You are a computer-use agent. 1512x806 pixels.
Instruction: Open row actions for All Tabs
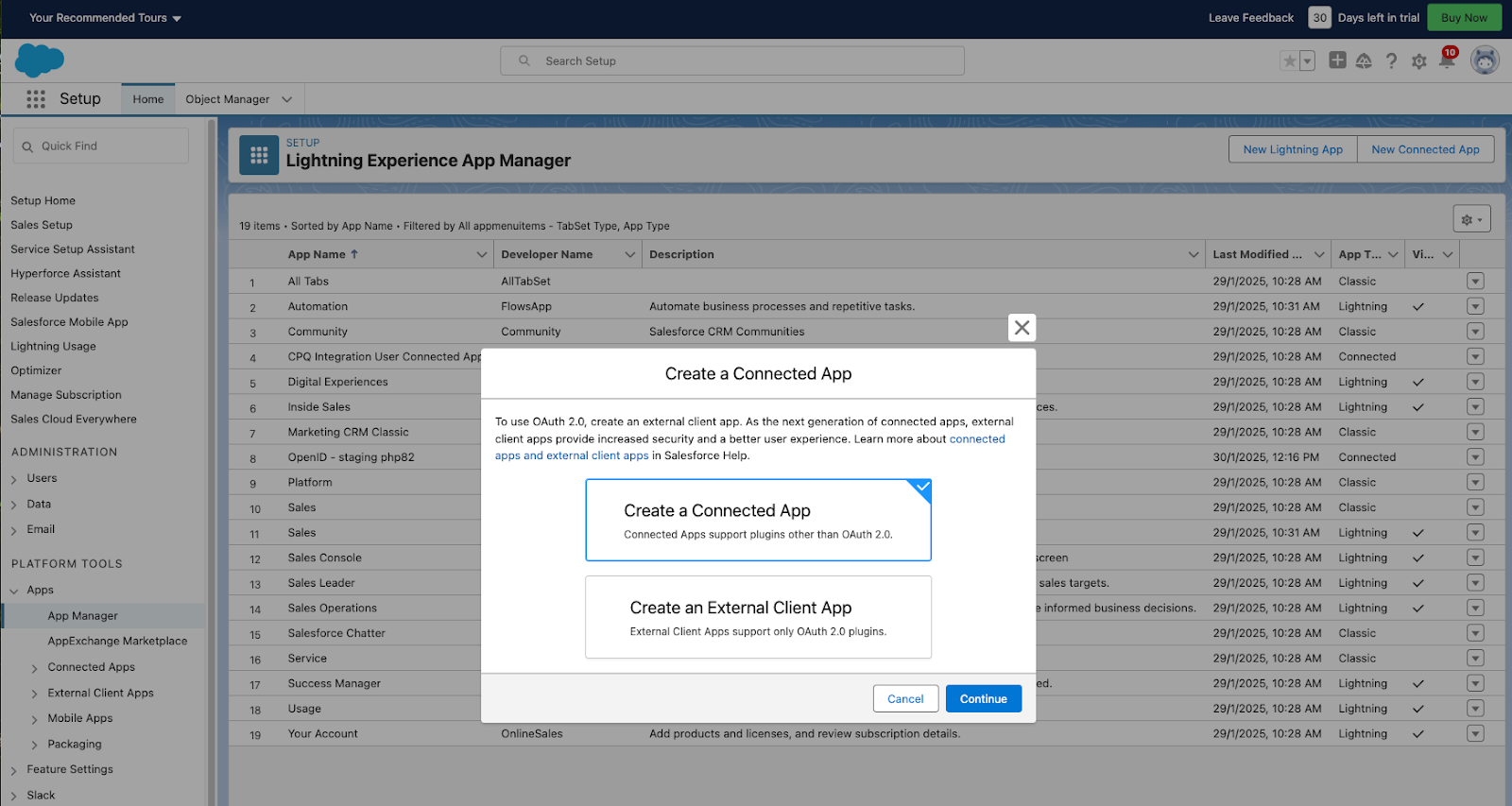point(1475,282)
